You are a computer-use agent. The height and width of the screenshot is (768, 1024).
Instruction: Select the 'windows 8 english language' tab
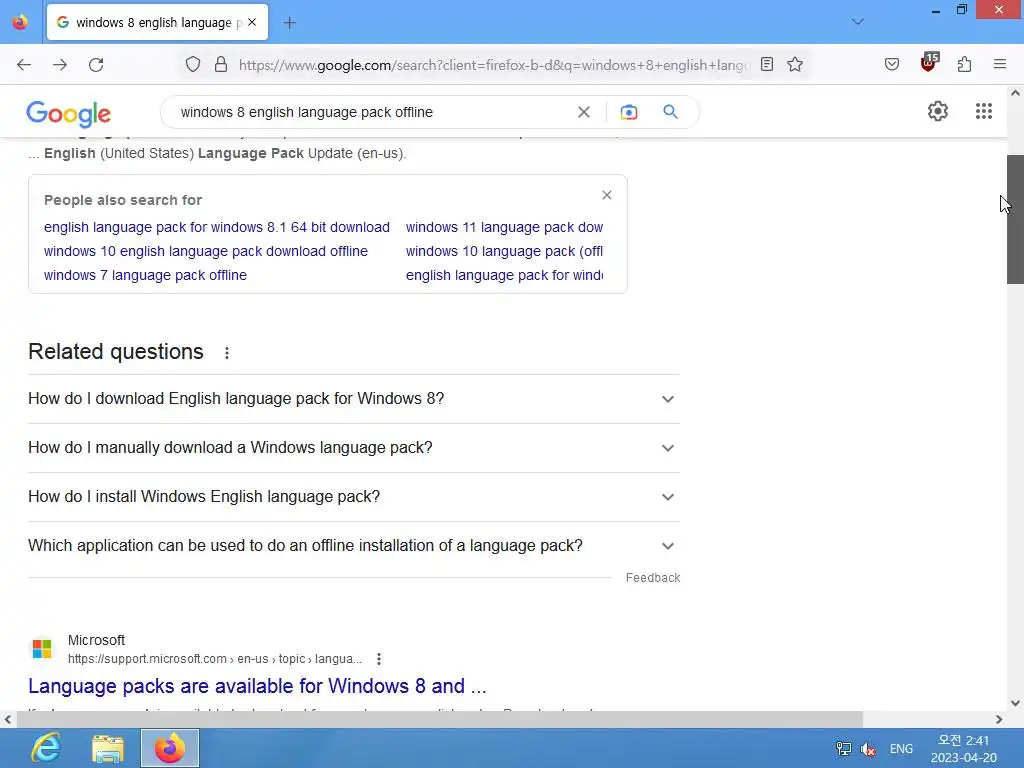(157, 22)
